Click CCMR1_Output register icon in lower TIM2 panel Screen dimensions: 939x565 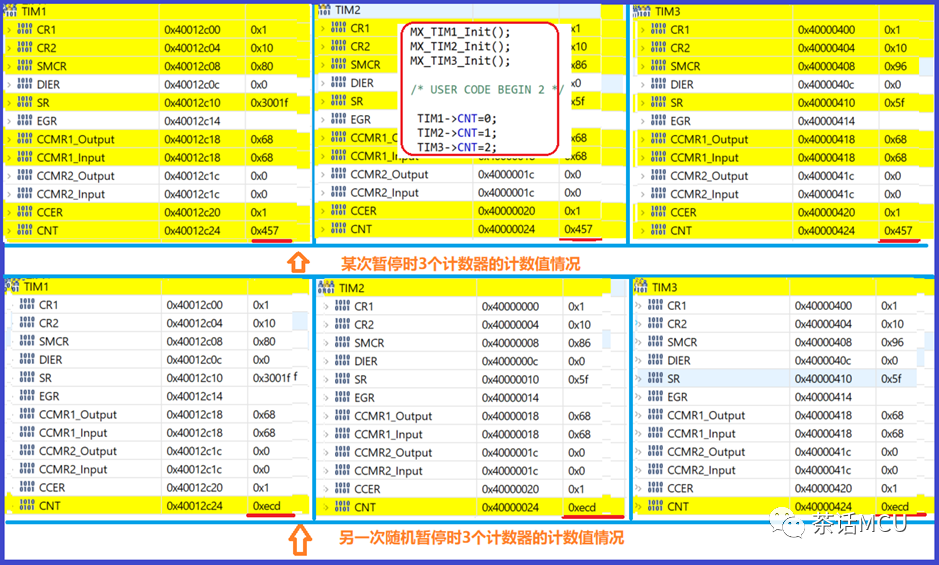pyautogui.click(x=343, y=415)
